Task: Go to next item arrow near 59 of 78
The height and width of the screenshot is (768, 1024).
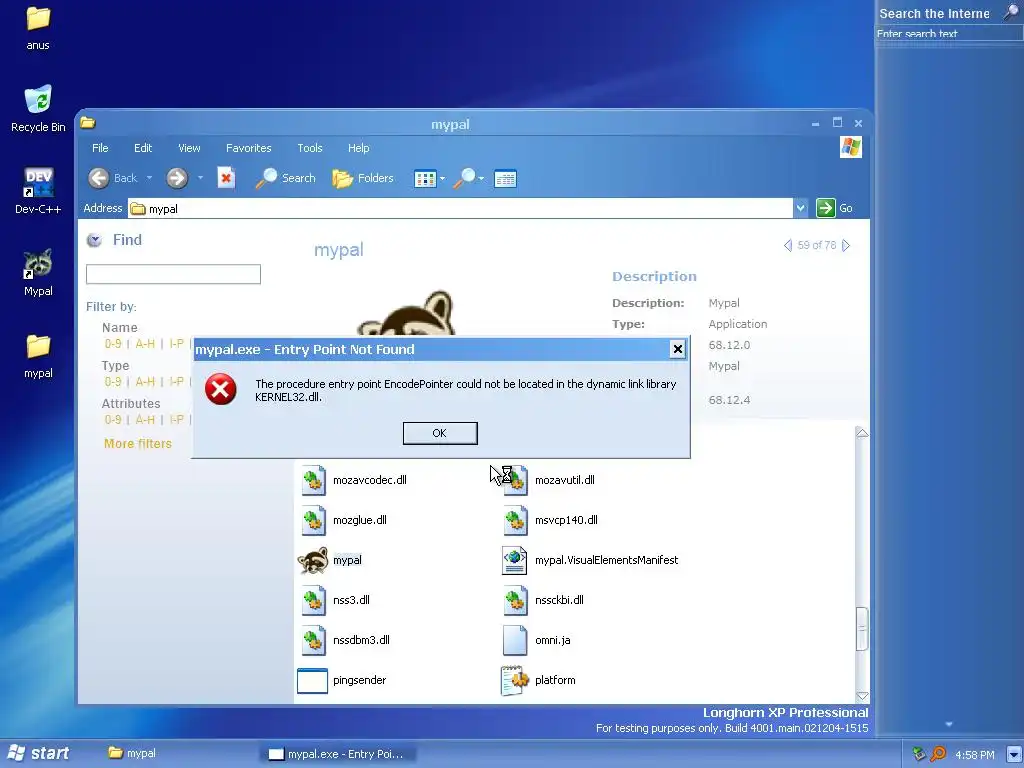Action: 846,246
